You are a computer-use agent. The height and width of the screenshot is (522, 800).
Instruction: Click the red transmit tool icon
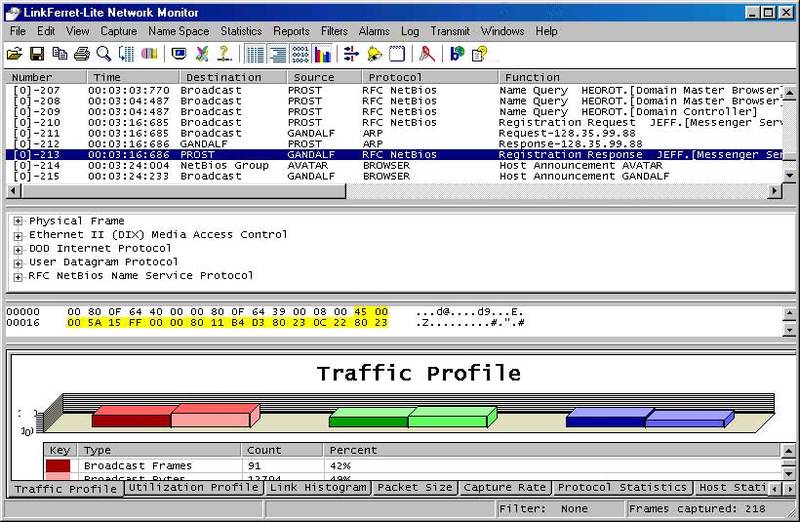(x=427, y=54)
